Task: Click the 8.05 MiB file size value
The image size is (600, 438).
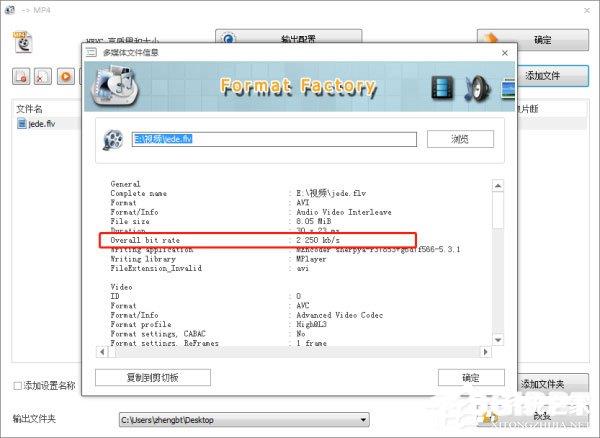Action: [313, 221]
